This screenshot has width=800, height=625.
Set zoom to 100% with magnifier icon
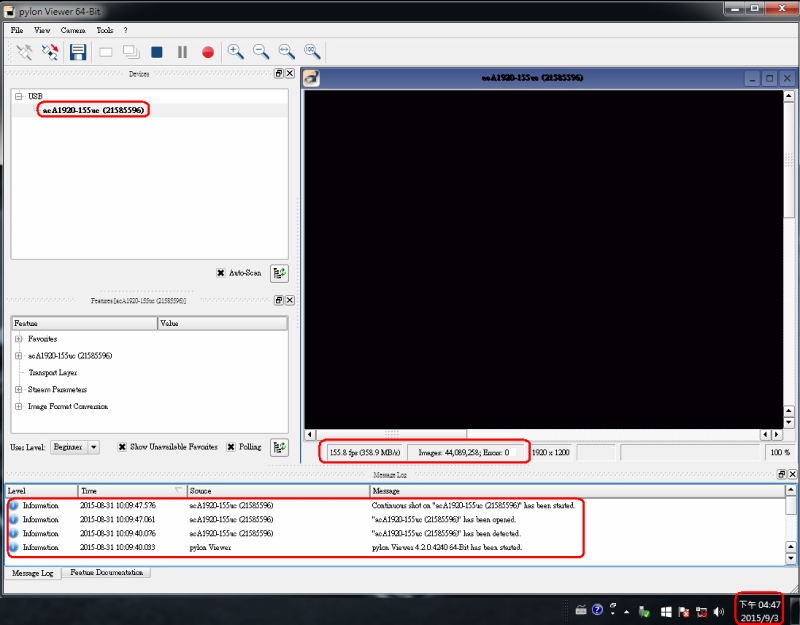coord(312,52)
